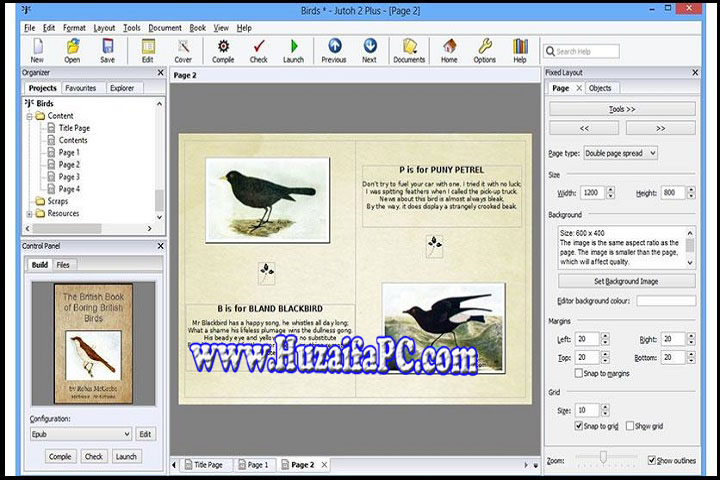
Task: Click the << previous page button
Action: (x=584, y=128)
